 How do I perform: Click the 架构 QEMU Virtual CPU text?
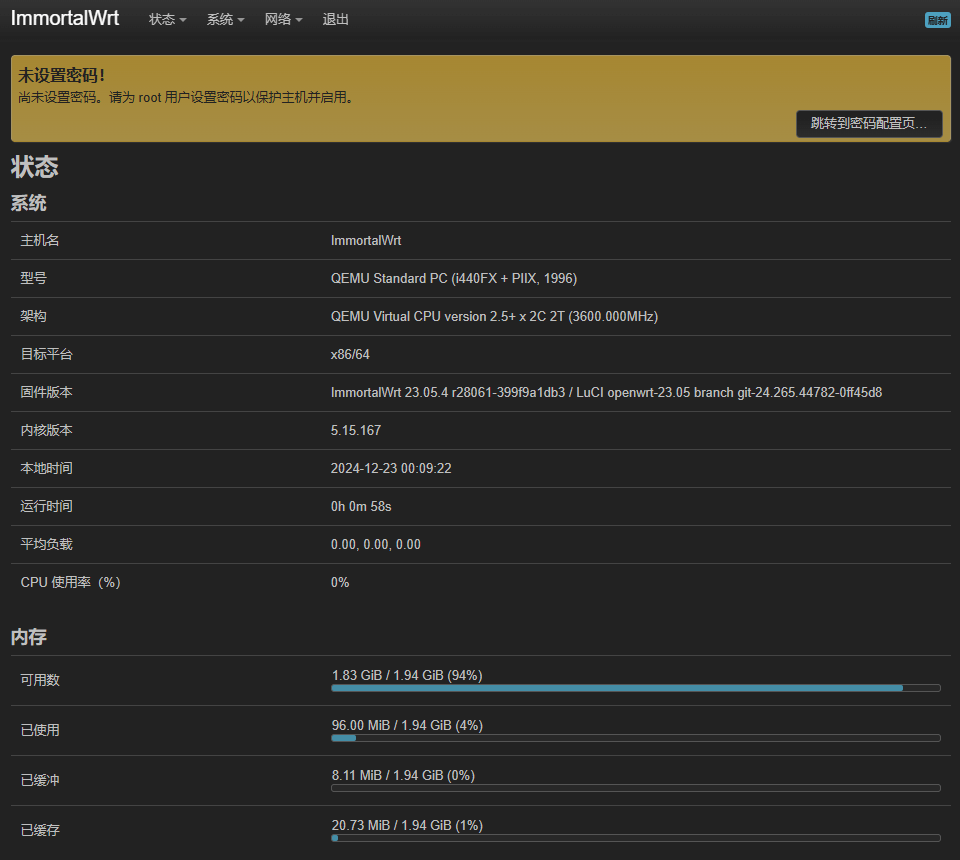pos(494,317)
